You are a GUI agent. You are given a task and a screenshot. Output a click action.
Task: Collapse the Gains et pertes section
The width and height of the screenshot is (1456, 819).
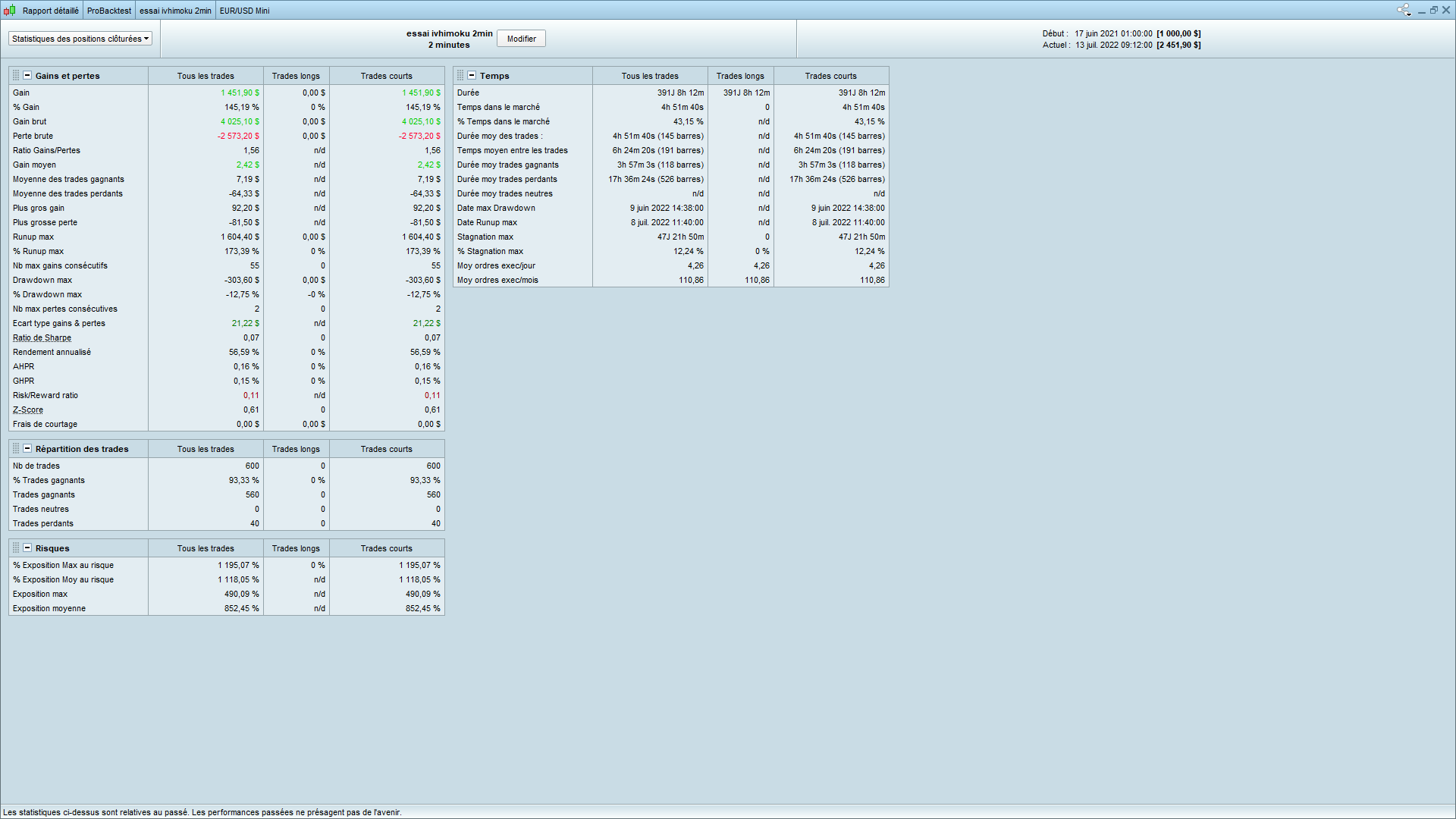tap(27, 76)
